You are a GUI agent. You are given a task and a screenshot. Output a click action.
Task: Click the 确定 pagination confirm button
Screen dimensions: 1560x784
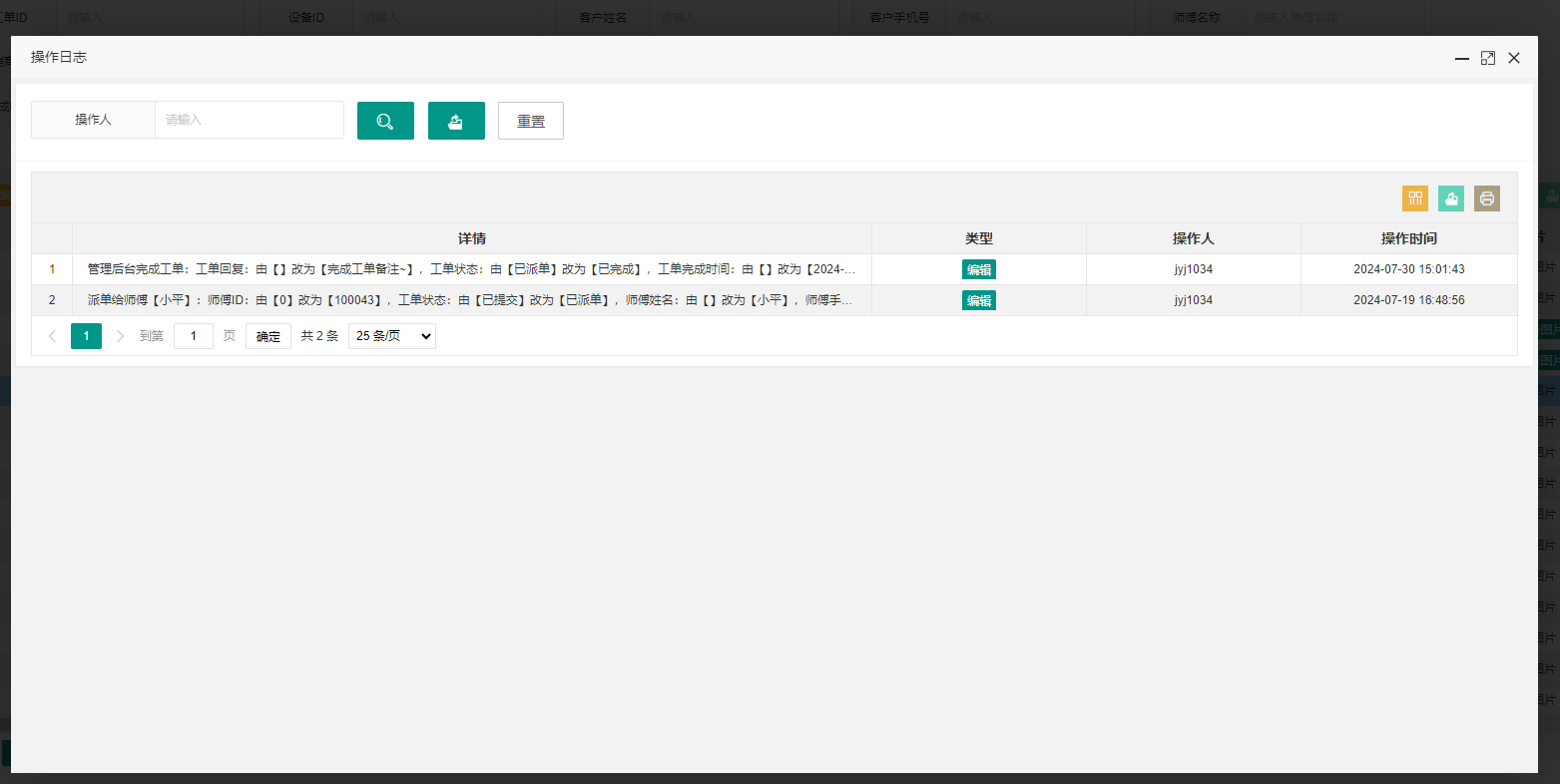tap(268, 336)
